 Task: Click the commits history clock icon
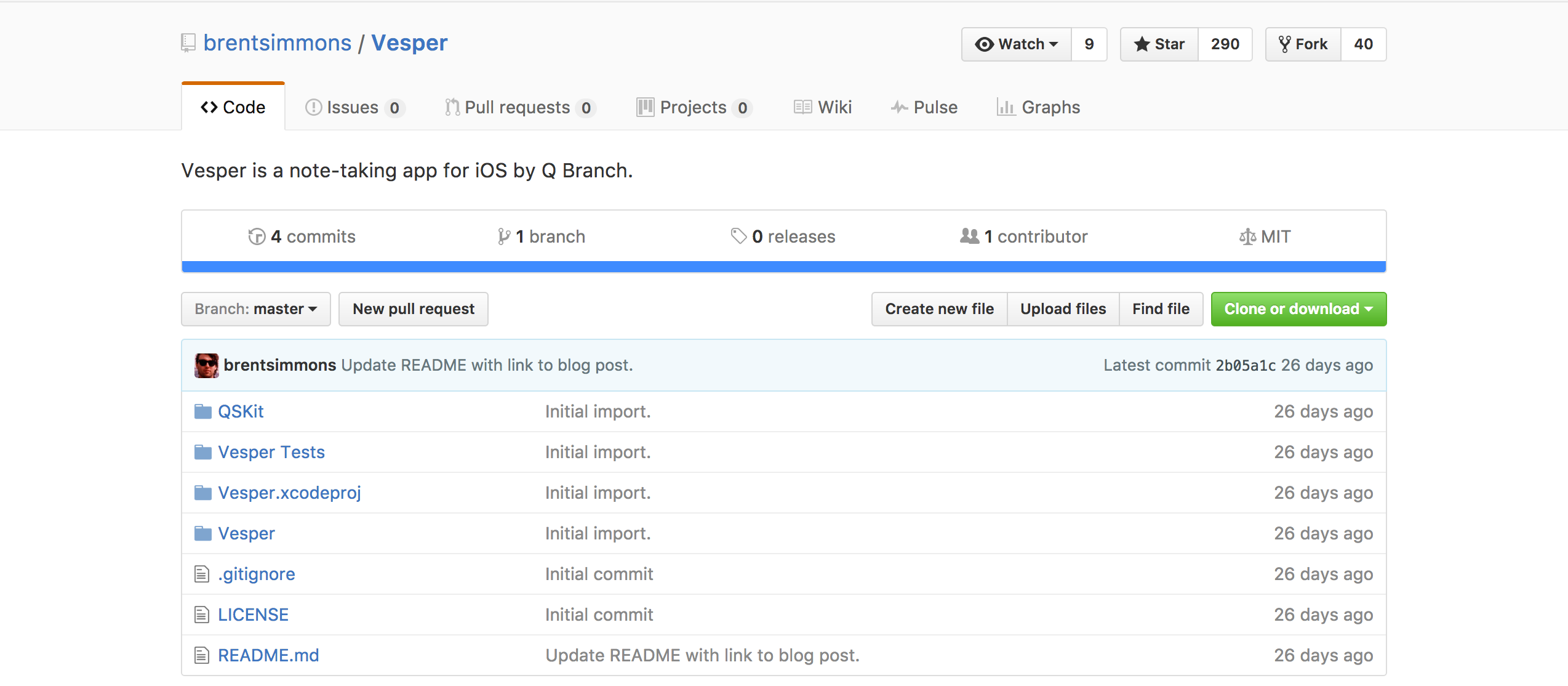(257, 236)
